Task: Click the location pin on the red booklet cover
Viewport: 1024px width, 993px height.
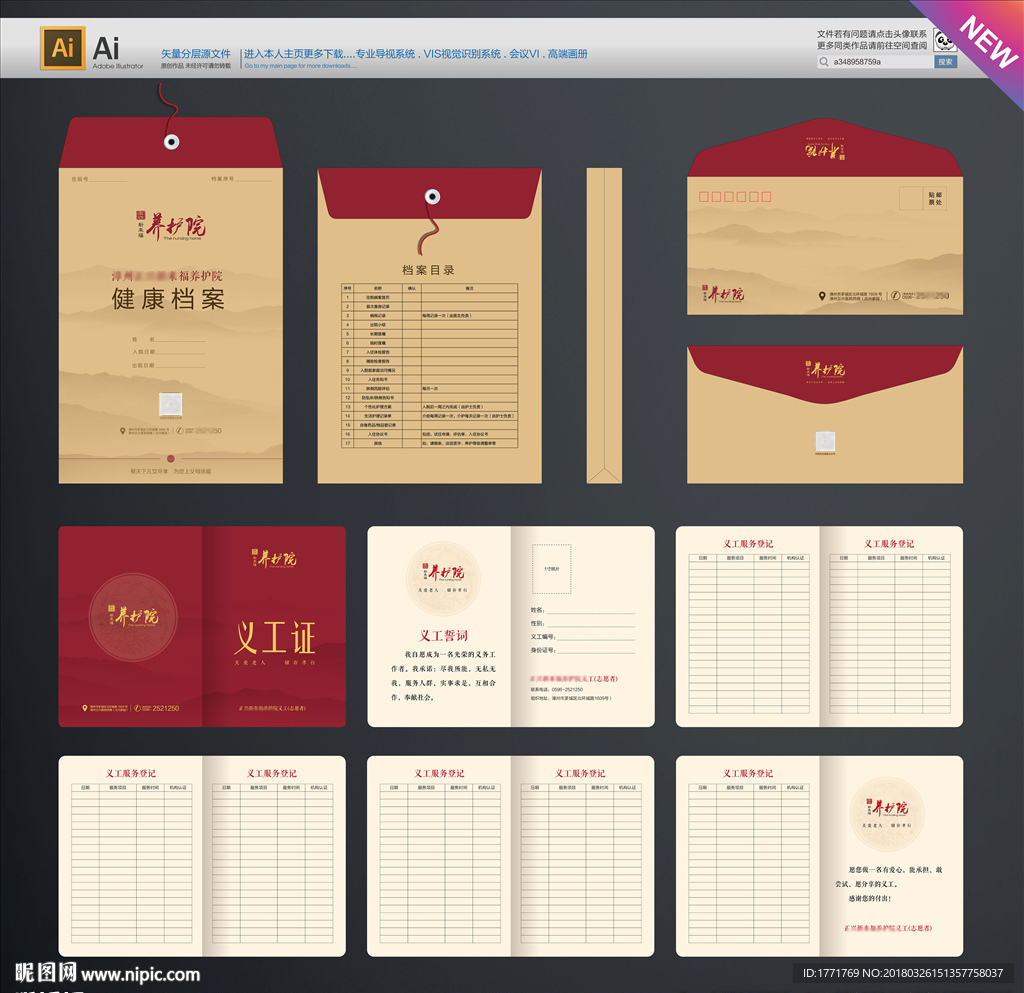Action: [84, 708]
